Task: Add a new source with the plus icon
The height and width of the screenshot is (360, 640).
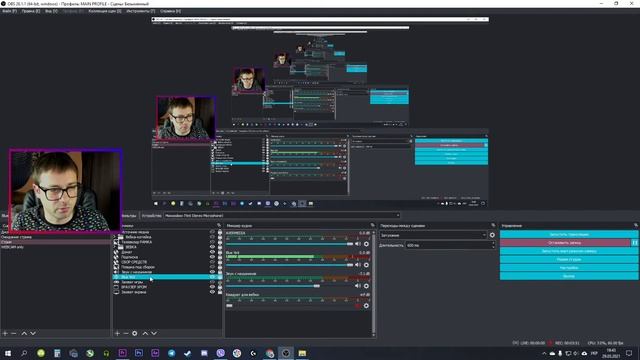Action: pyautogui.click(x=117, y=333)
